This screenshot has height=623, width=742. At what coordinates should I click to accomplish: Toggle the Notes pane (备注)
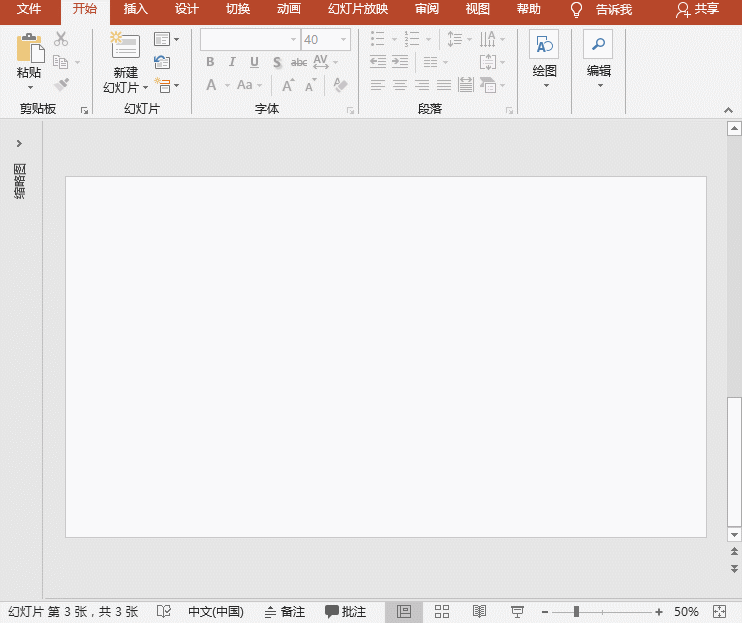coord(285,612)
